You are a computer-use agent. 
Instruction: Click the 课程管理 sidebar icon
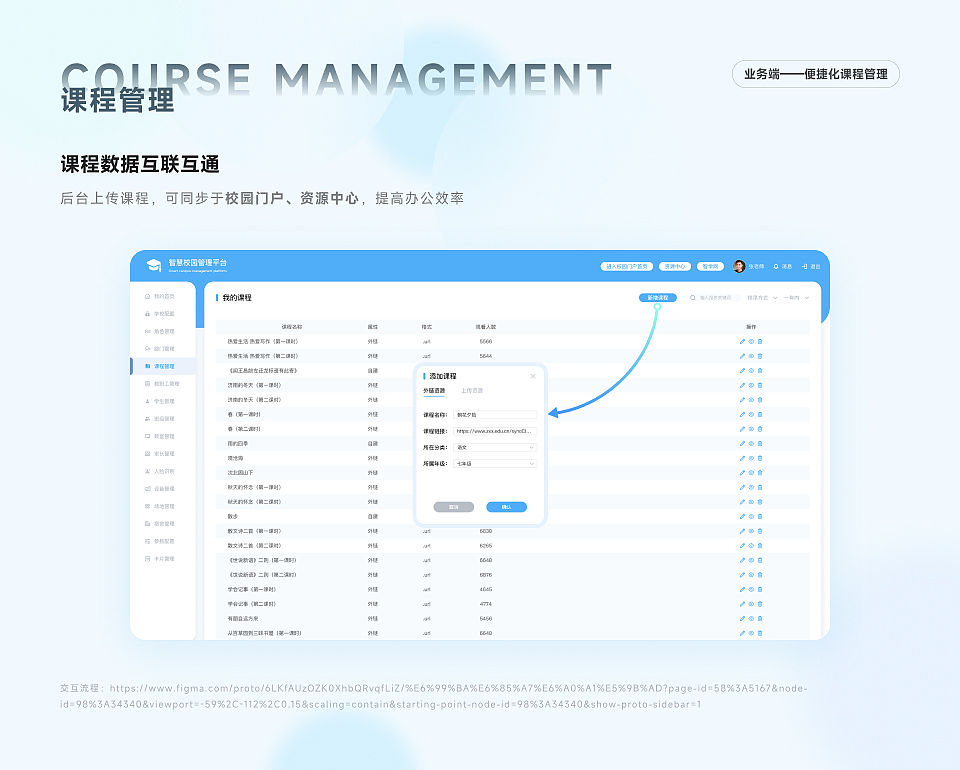[148, 366]
